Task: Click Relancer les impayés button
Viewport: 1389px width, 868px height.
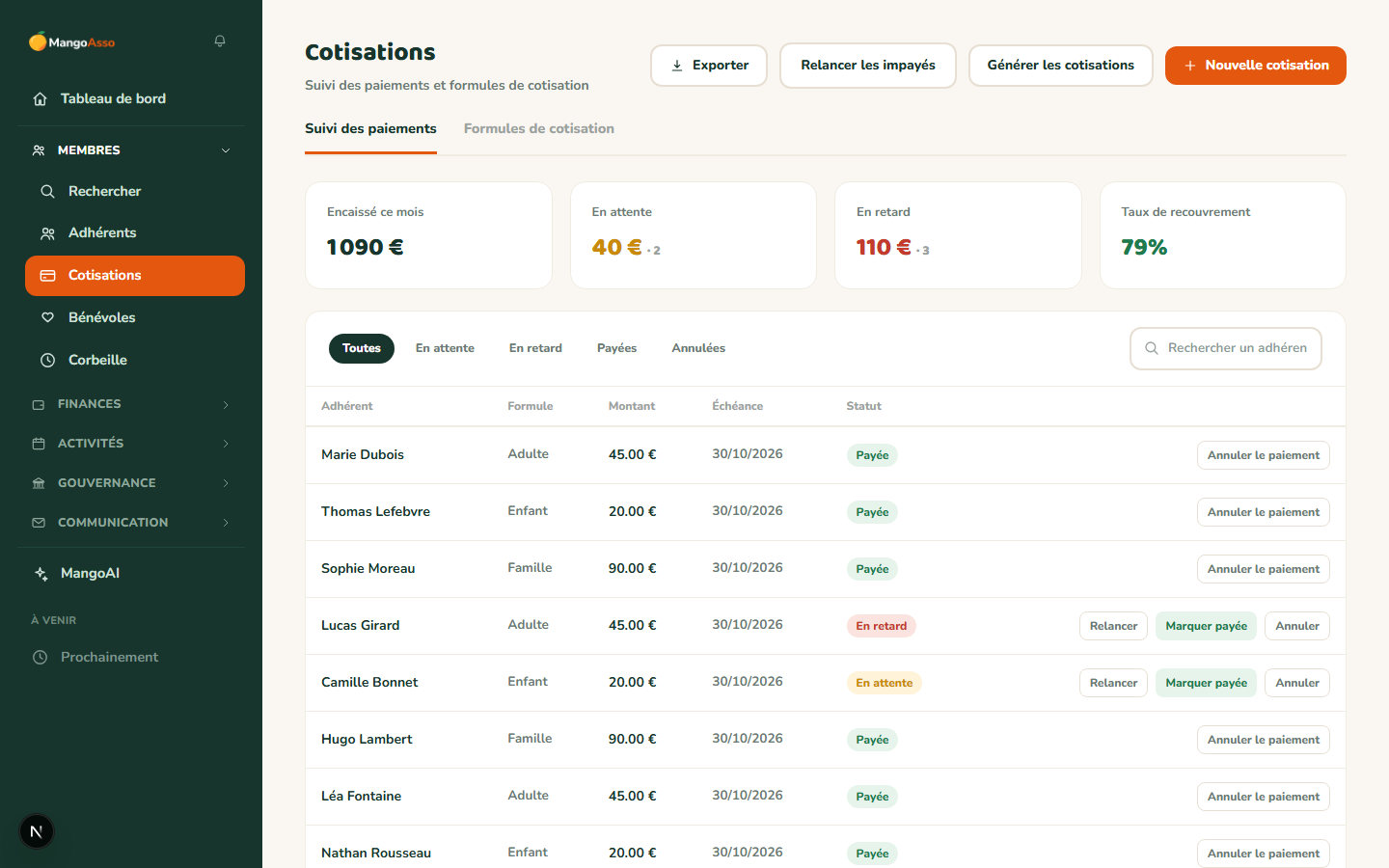Action: [867, 66]
